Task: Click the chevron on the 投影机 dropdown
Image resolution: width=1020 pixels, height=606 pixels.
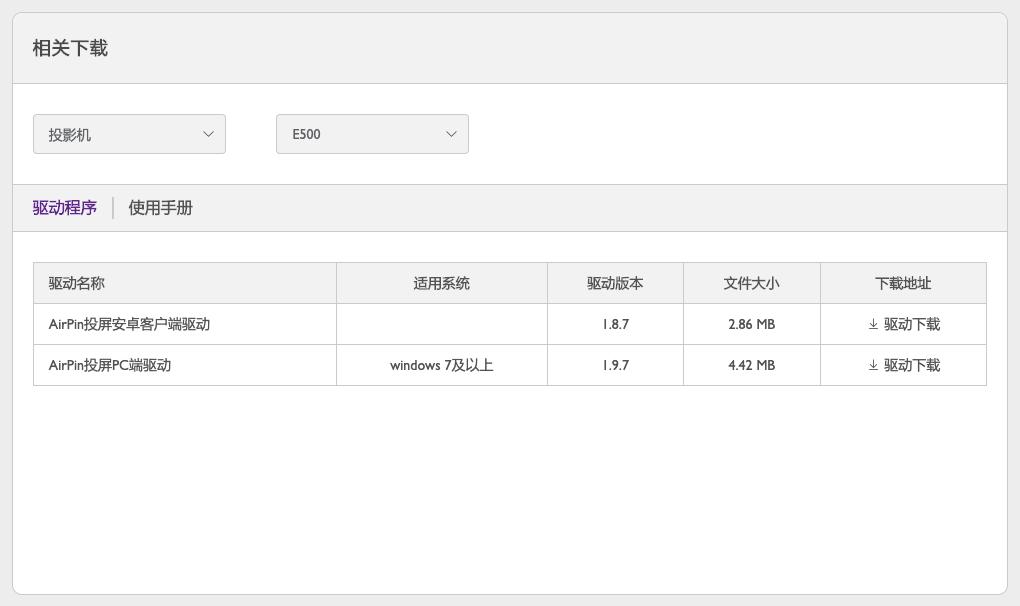Action: click(208, 133)
